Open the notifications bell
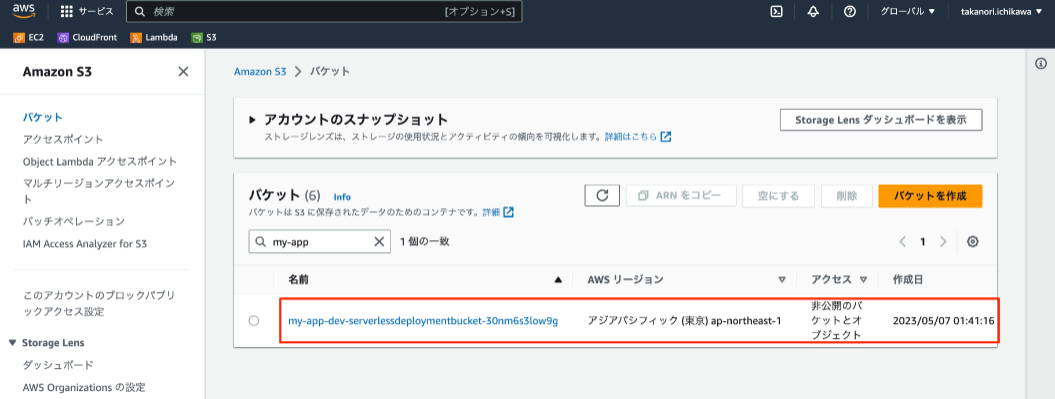The width and height of the screenshot is (1055, 399). click(x=813, y=11)
